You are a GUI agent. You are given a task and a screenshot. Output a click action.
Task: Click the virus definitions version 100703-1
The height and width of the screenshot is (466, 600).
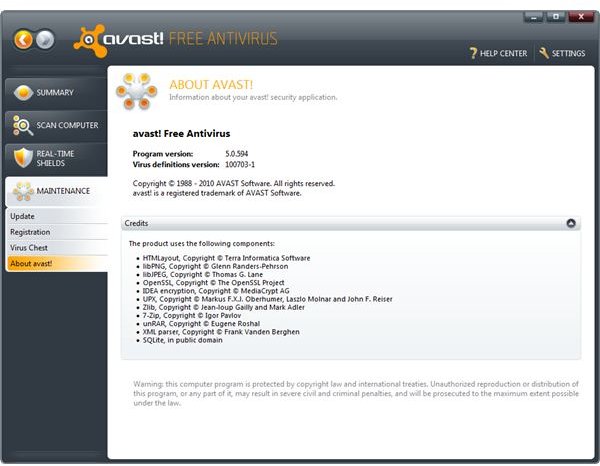point(240,165)
